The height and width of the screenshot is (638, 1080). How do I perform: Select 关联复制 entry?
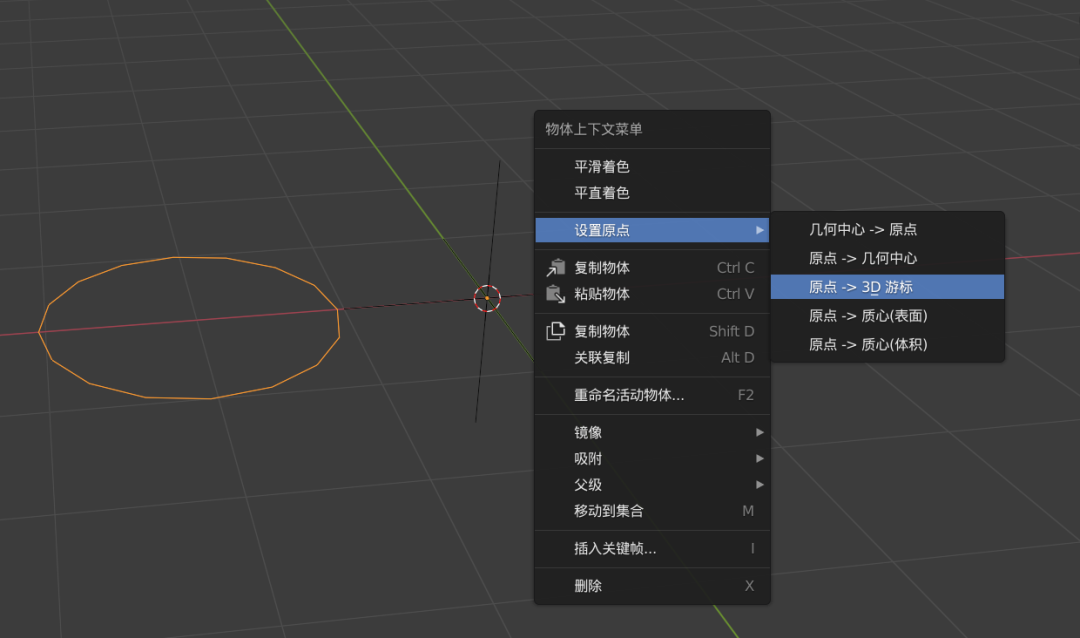point(652,358)
